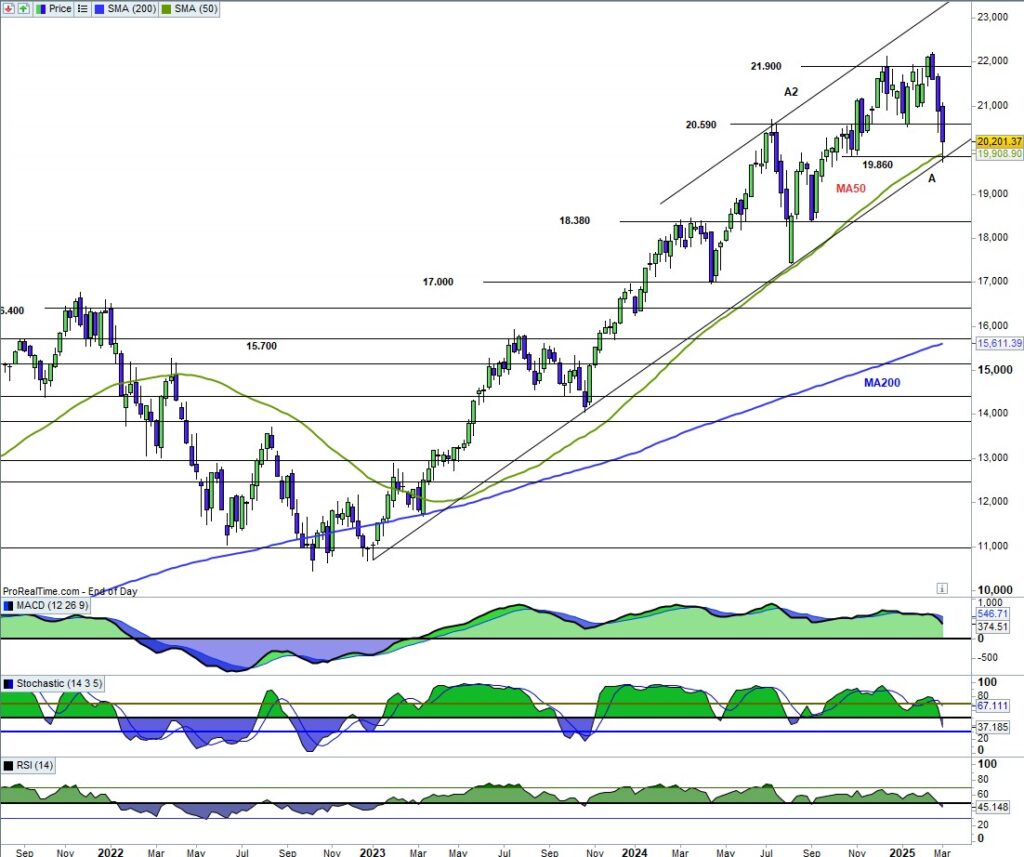Click the Price label in toolbar
Image resolution: width=1024 pixels, height=857 pixels.
59,8
